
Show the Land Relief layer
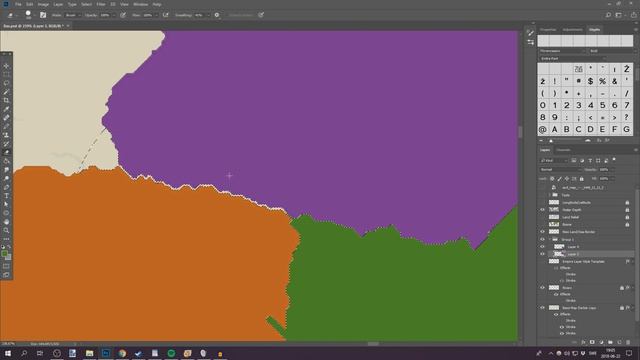[x=542, y=217]
